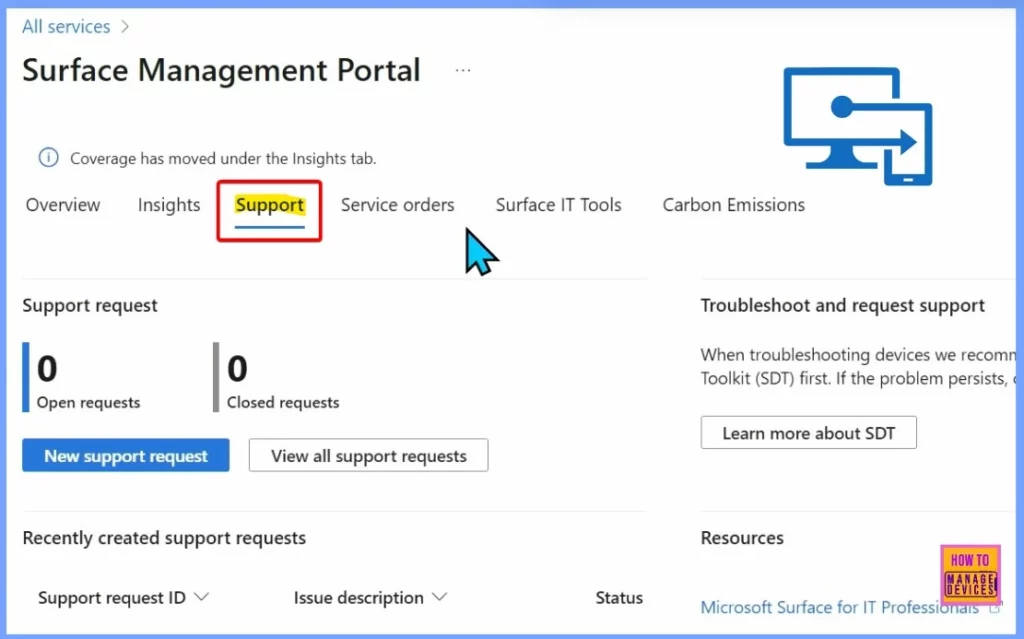
Task: Click the Status column header
Action: pos(618,598)
